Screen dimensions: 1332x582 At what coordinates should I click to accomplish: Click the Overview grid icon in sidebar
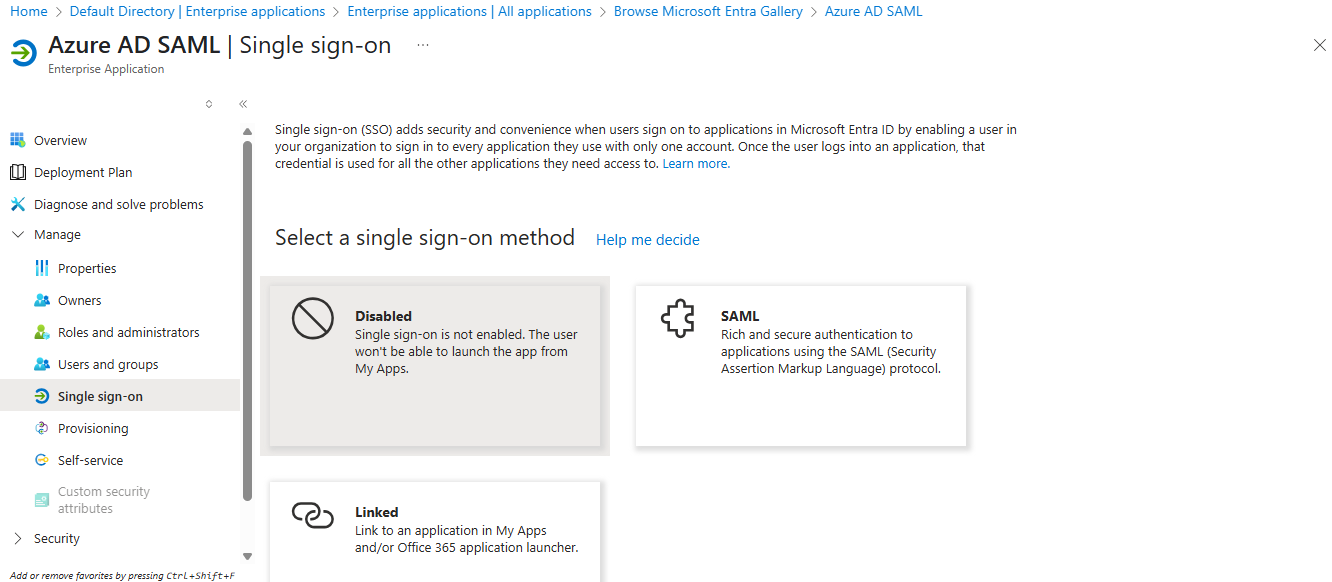pyautogui.click(x=17, y=140)
